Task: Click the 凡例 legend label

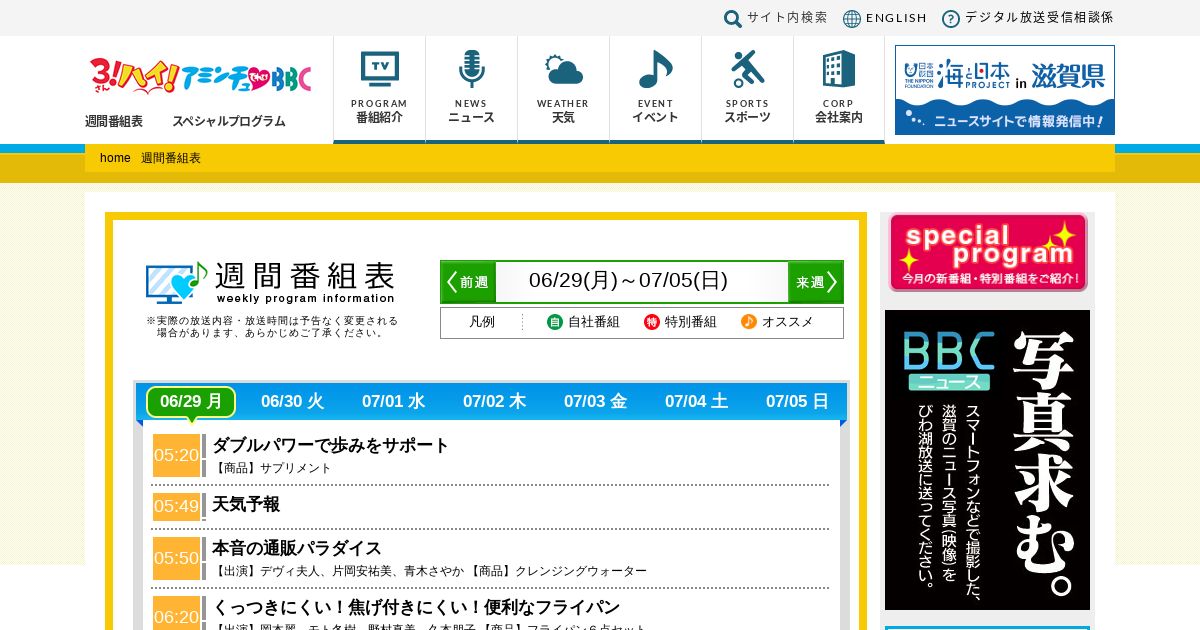Action: (482, 322)
